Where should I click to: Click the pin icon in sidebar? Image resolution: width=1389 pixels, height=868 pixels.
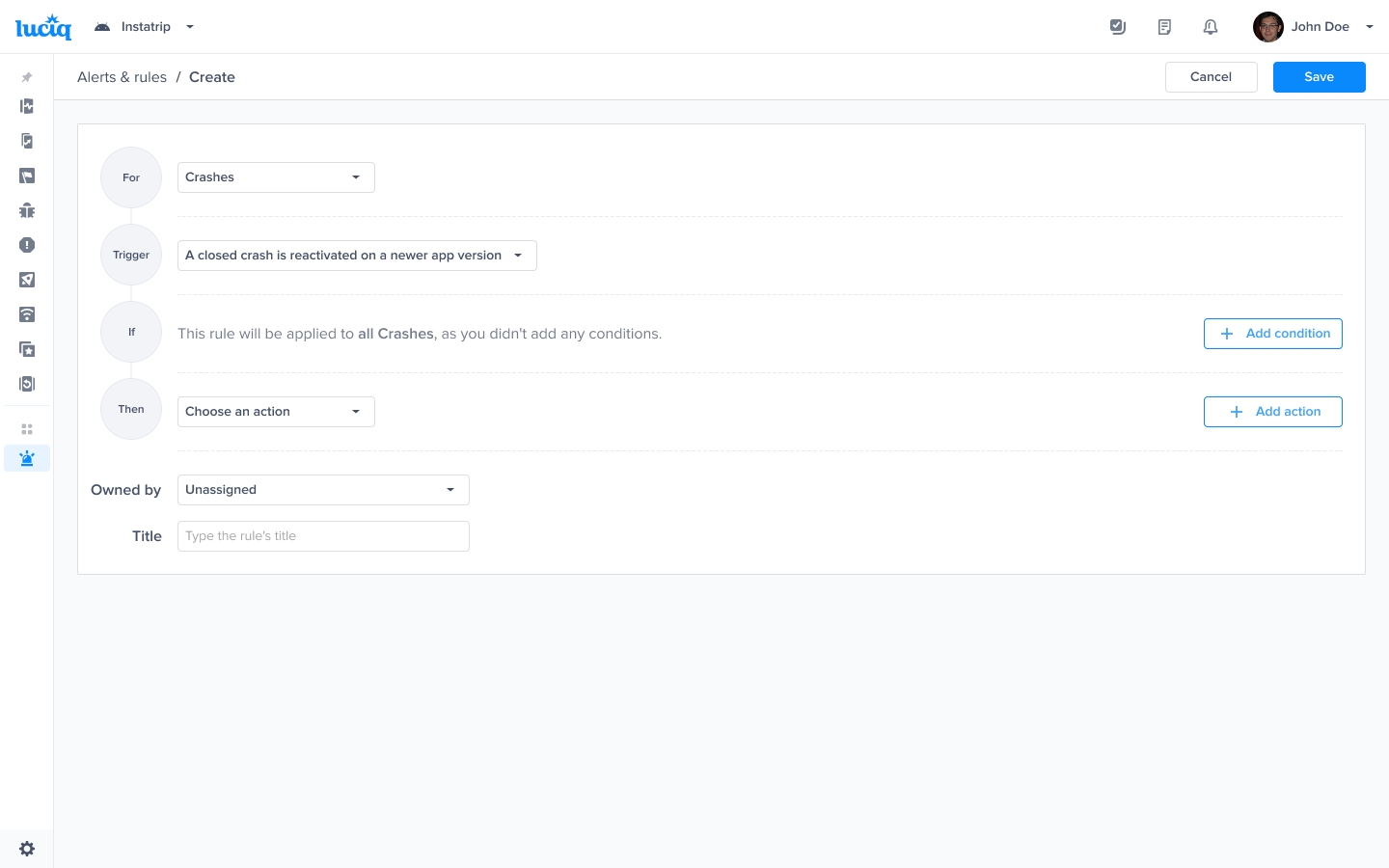tap(27, 77)
